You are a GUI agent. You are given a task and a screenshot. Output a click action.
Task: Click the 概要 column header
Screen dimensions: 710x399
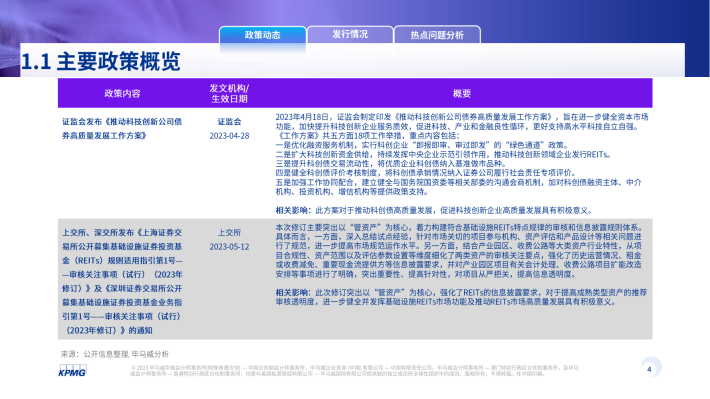462,93
